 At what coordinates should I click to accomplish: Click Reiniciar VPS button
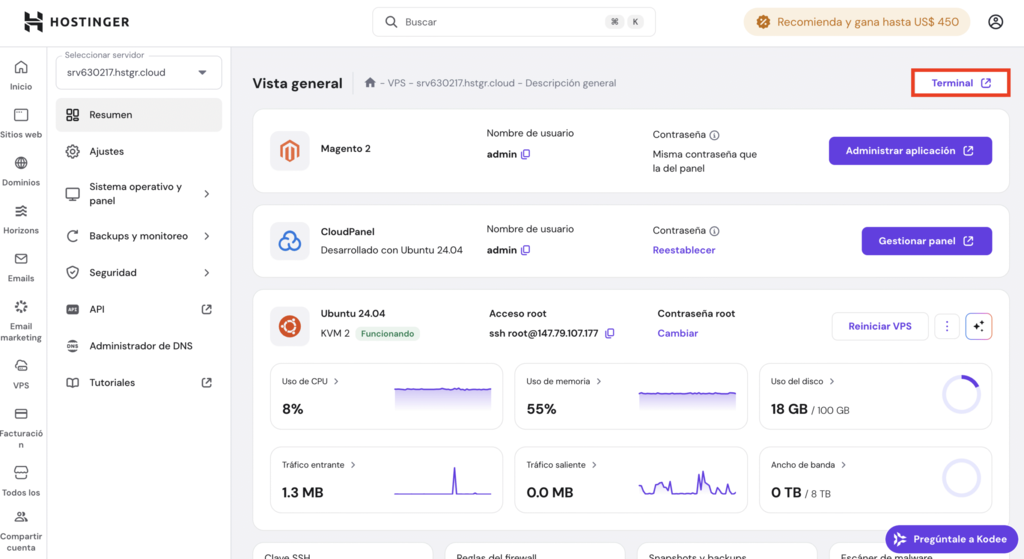tap(880, 326)
